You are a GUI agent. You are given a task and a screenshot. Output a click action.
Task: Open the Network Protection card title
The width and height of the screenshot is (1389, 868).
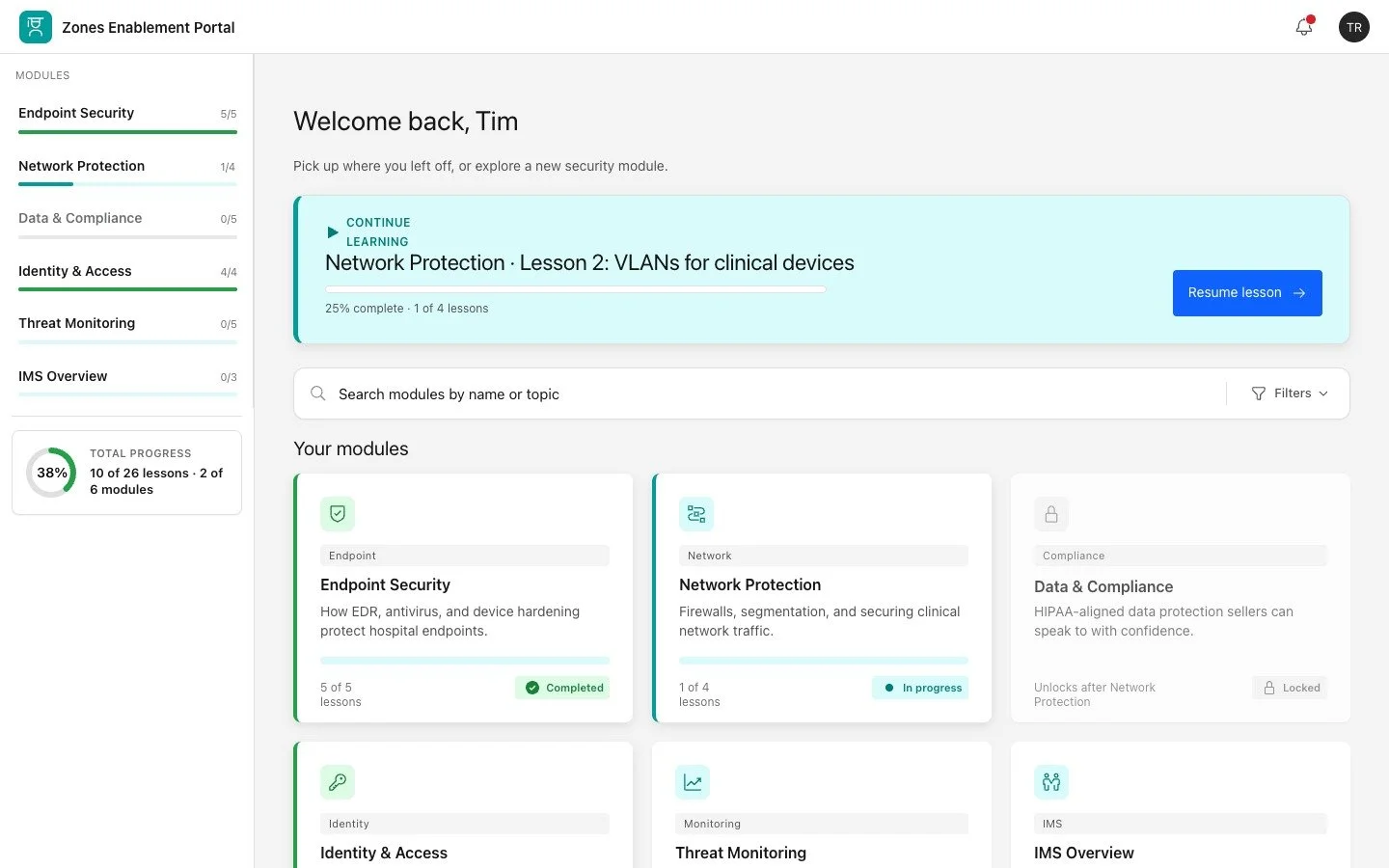pos(749,584)
